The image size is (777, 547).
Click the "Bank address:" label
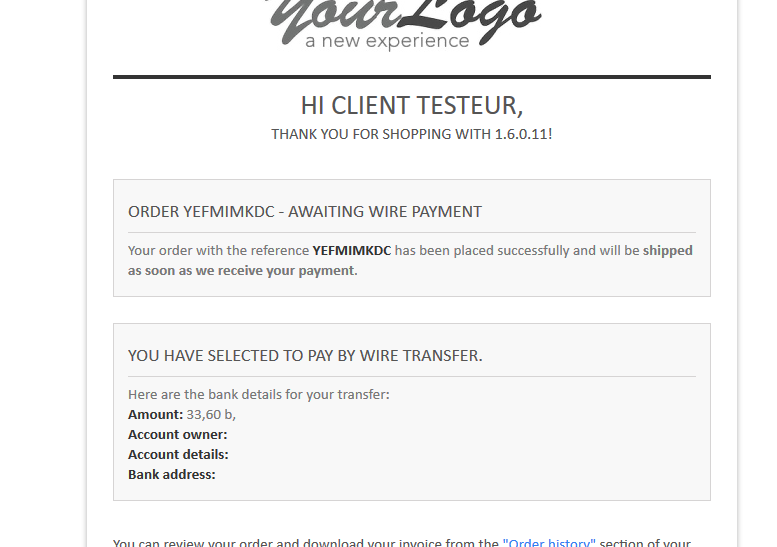(x=171, y=474)
